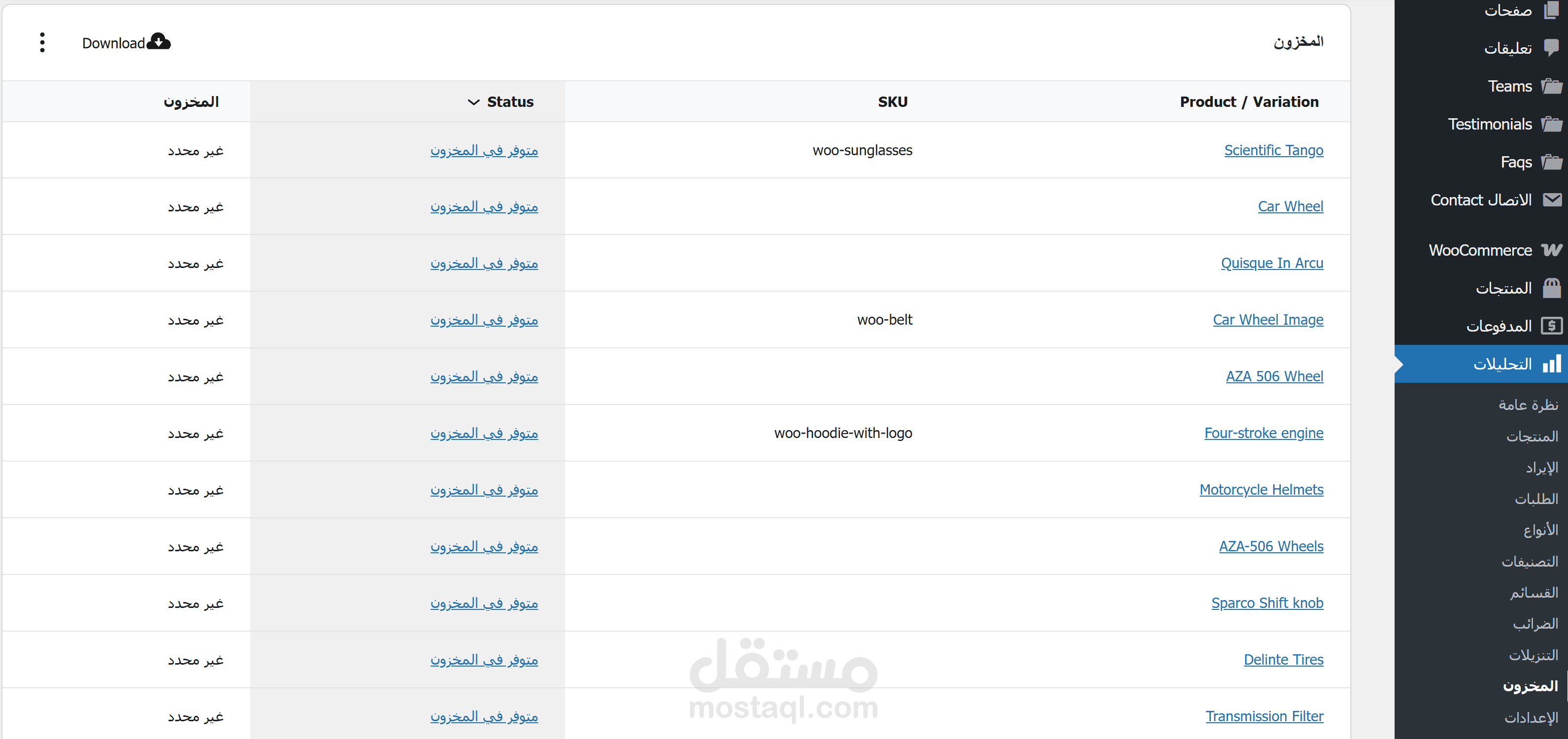
Task: Click the Product / Variation column header
Action: click(1249, 102)
